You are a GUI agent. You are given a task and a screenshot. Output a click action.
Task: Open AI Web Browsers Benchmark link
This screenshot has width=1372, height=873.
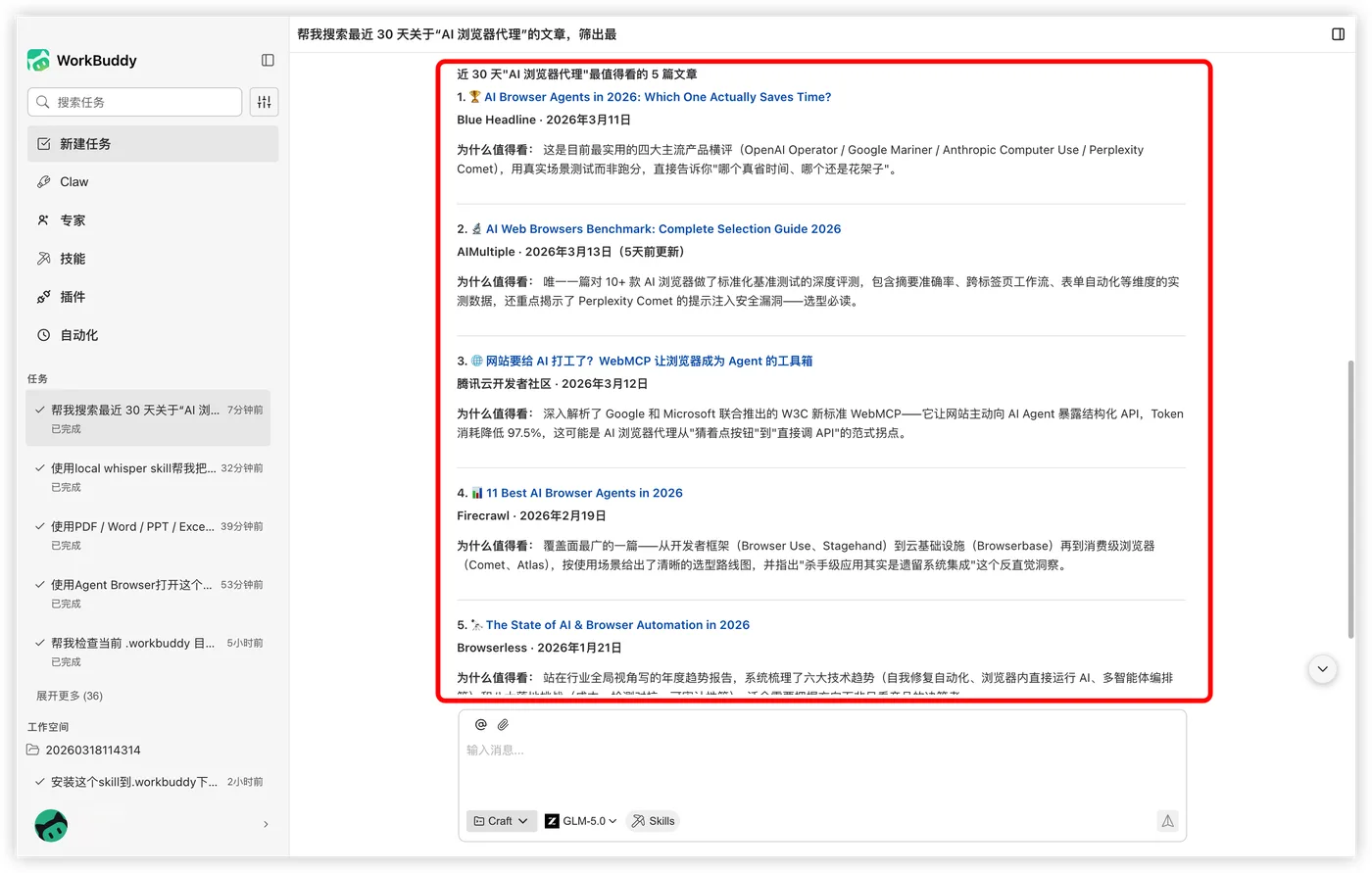pyautogui.click(x=663, y=229)
